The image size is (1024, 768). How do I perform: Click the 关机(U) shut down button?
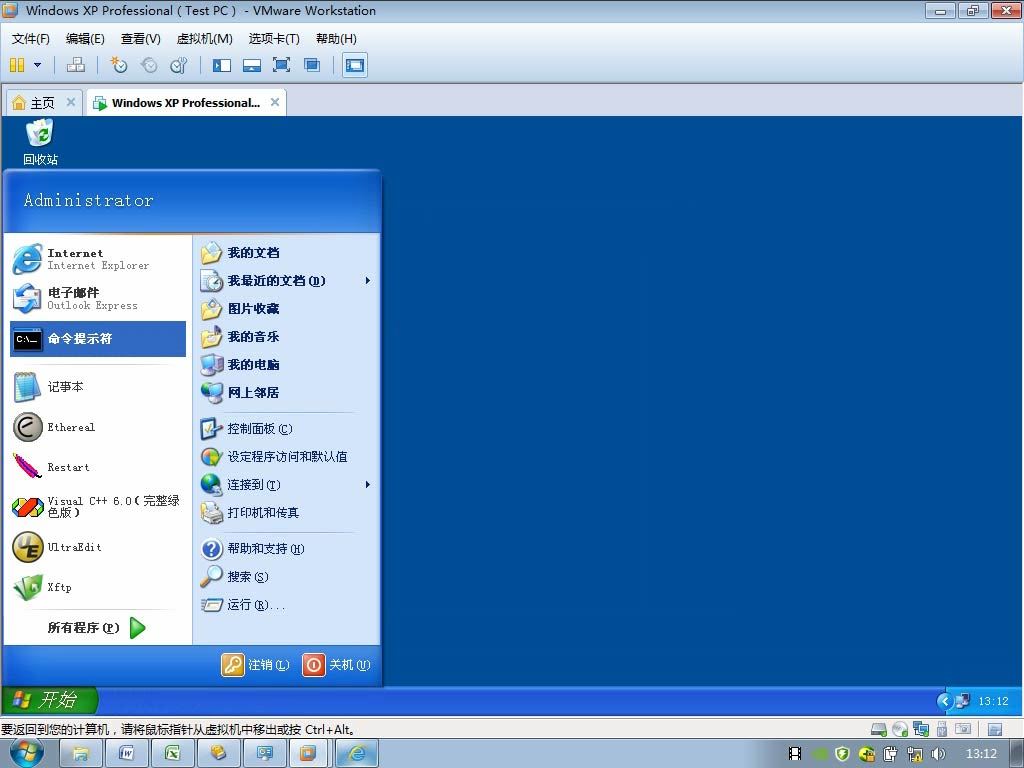[x=336, y=665]
